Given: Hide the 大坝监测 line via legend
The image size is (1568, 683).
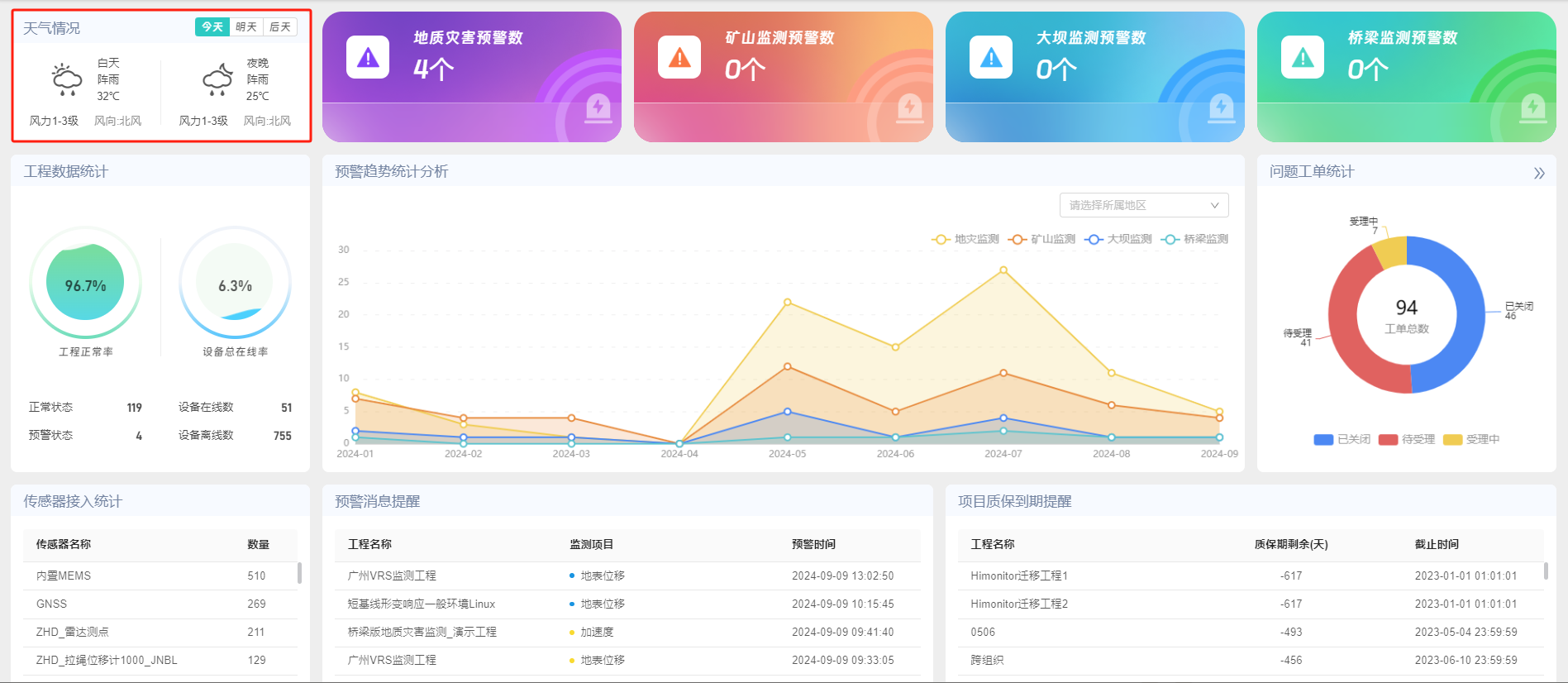Looking at the screenshot, I should coord(1118,239).
